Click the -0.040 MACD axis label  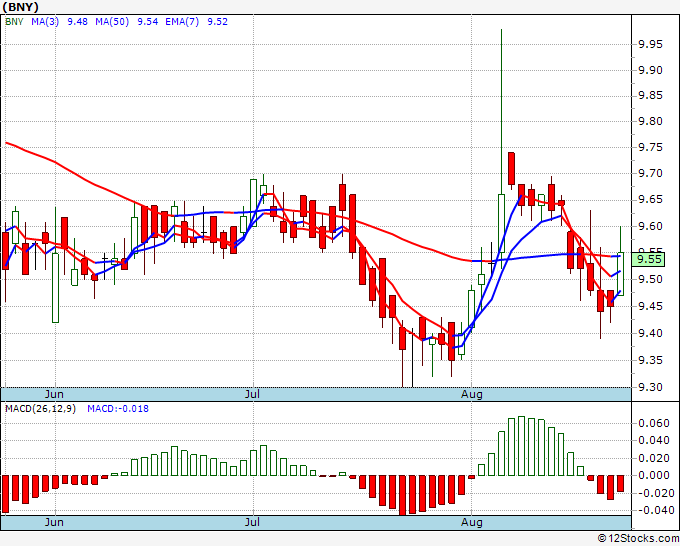click(x=654, y=510)
